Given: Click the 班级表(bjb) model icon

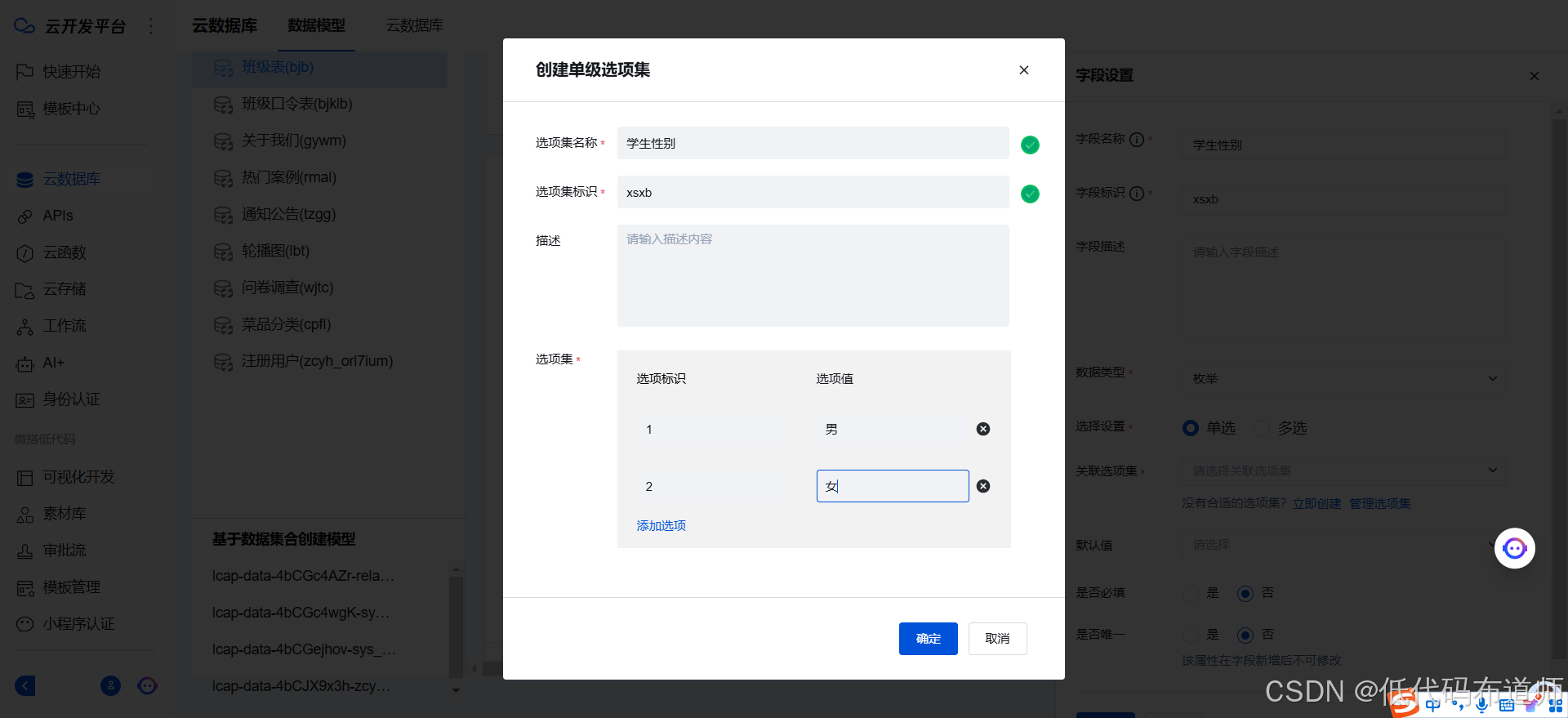Looking at the screenshot, I should click(x=223, y=68).
